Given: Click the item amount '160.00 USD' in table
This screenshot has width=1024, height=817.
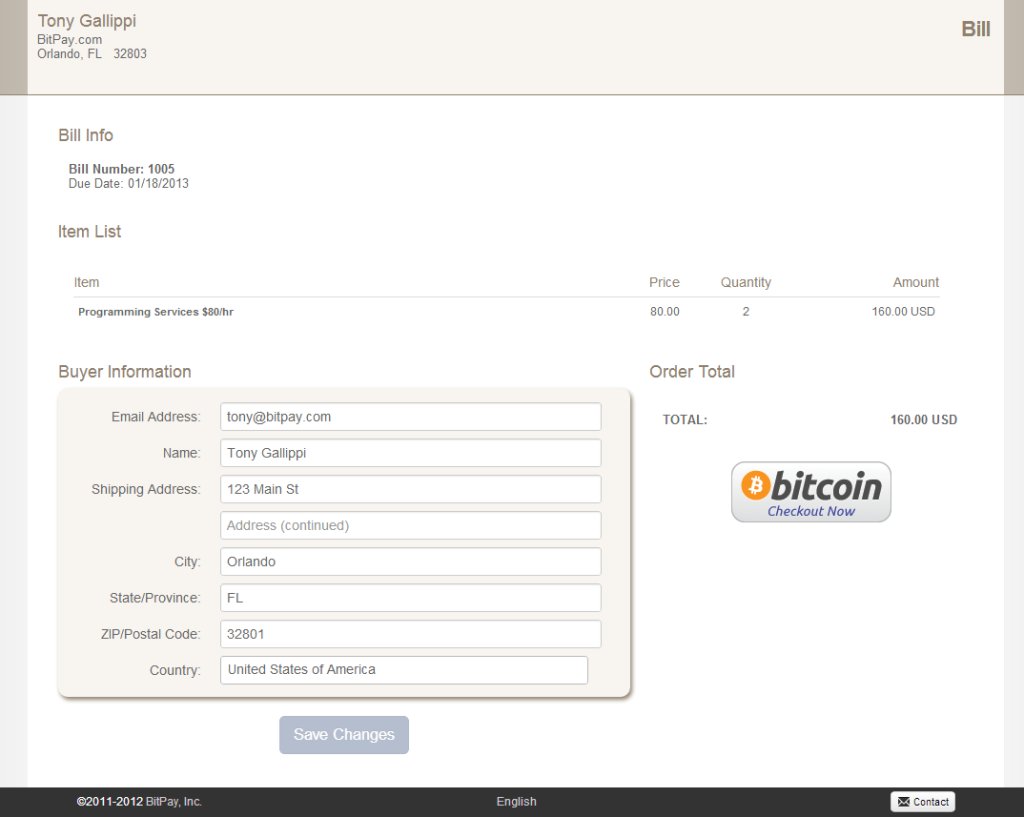Looking at the screenshot, I should coord(903,312).
